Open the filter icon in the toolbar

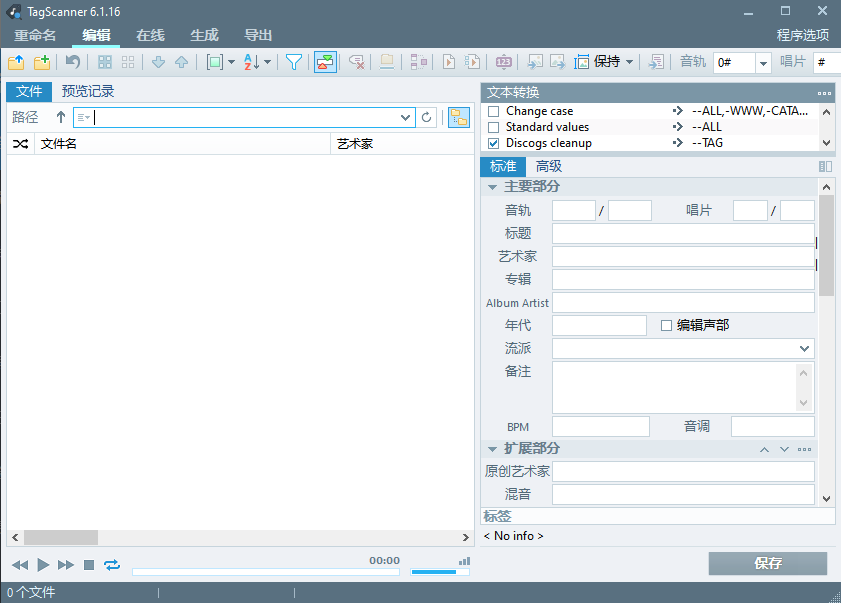click(295, 62)
